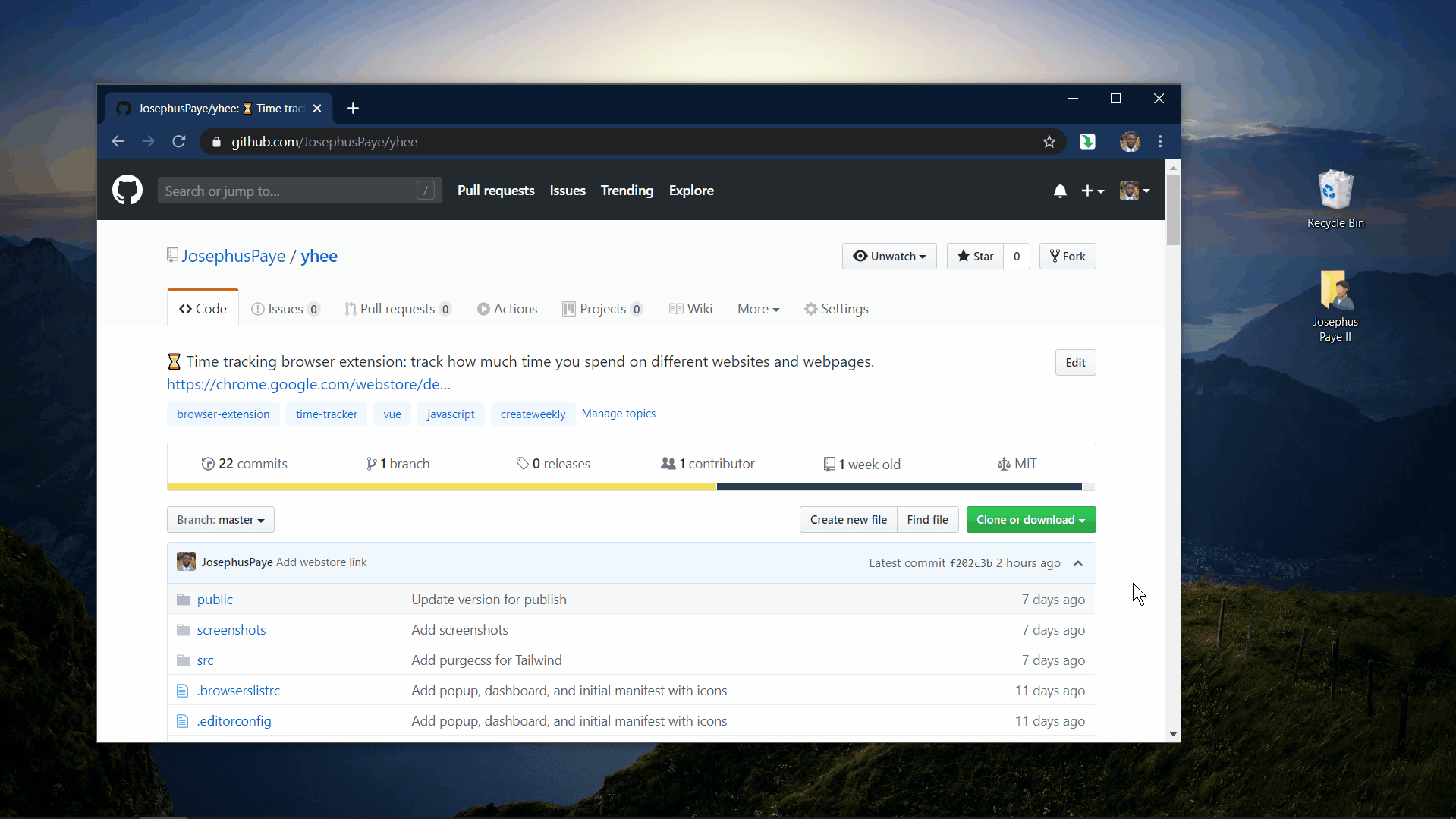Click the public folder icon
Image resolution: width=1456 pixels, height=819 pixels.
(183, 600)
